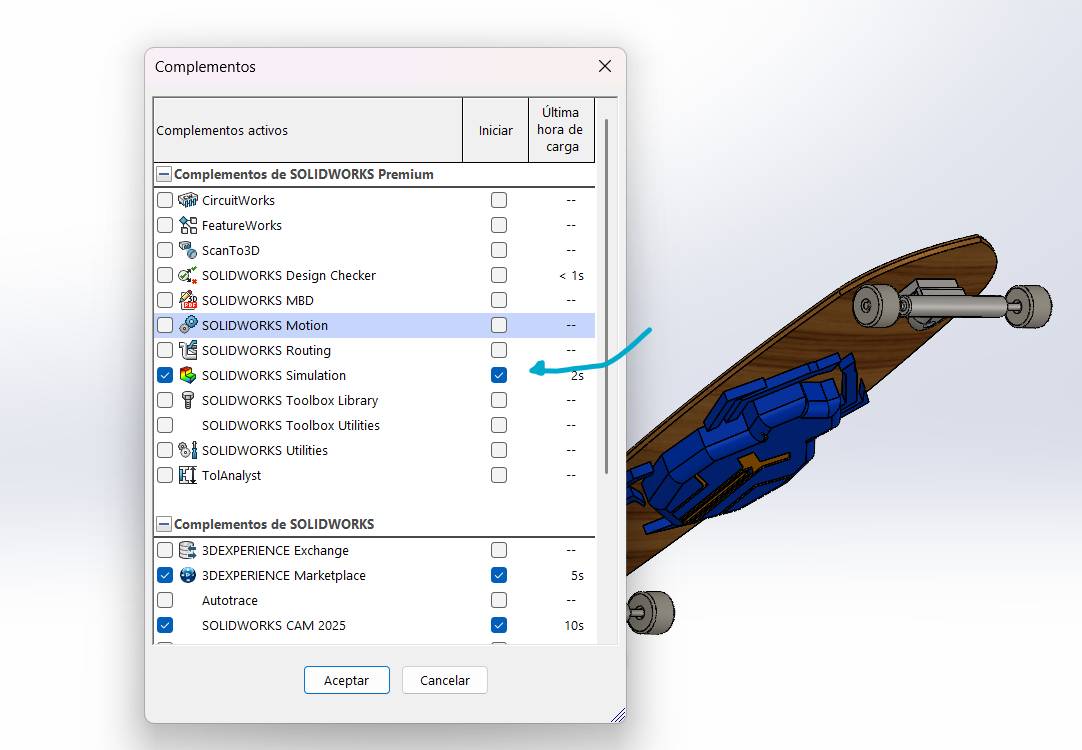
Task: Enable SOLIDWORKS Toolbox Library active checkbox
Action: 165,400
